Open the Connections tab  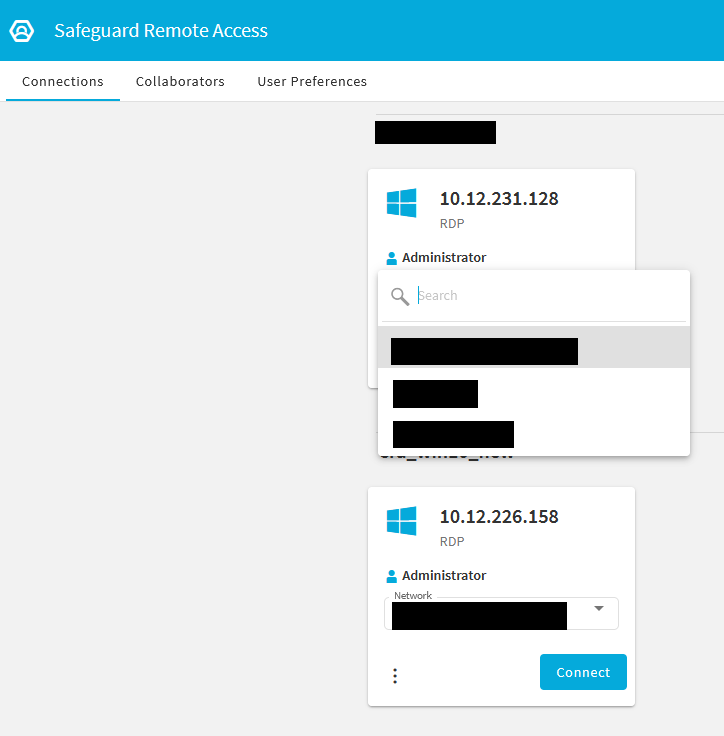pos(63,82)
